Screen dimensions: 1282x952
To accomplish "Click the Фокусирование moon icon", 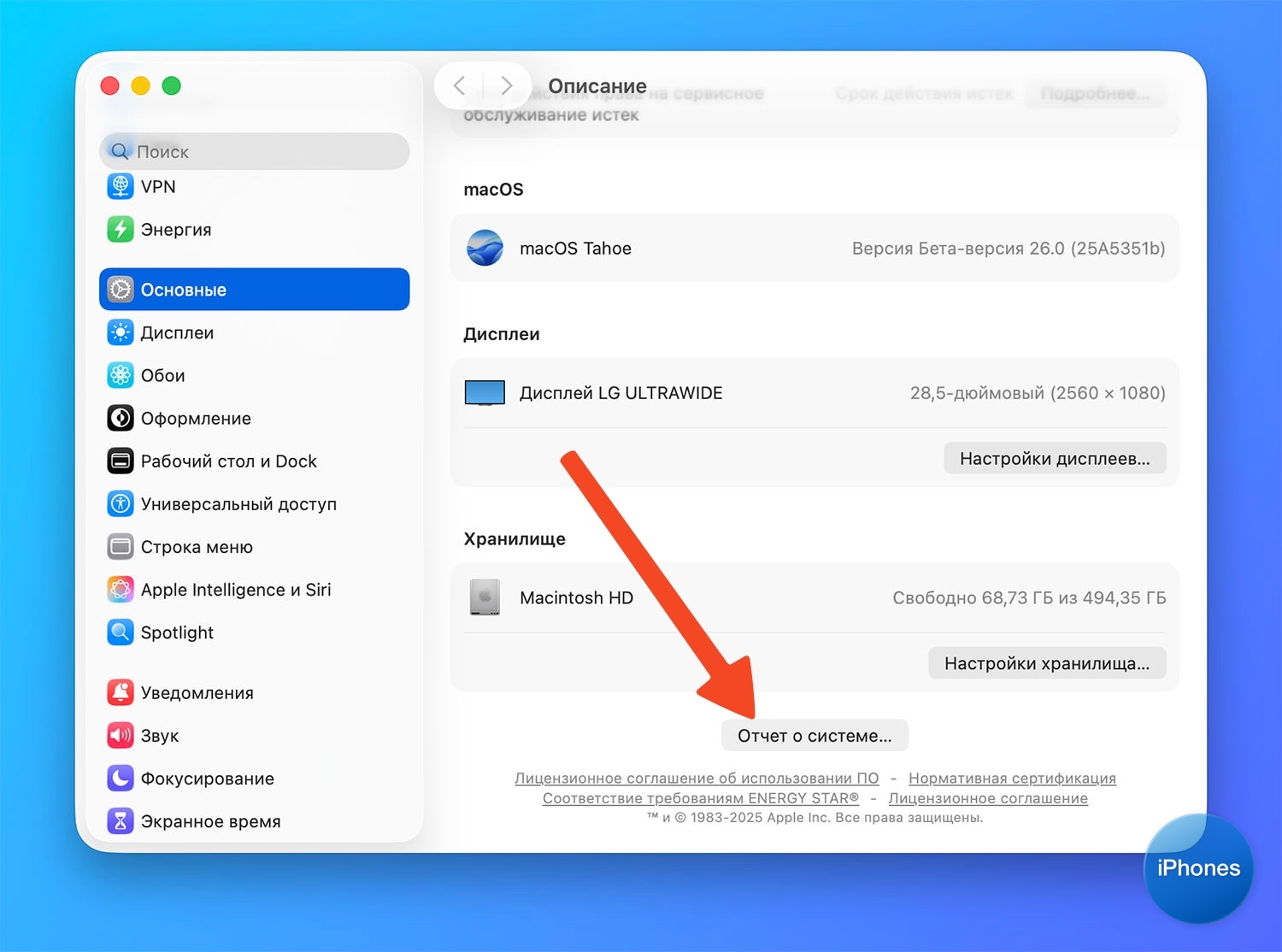I will tap(121, 778).
